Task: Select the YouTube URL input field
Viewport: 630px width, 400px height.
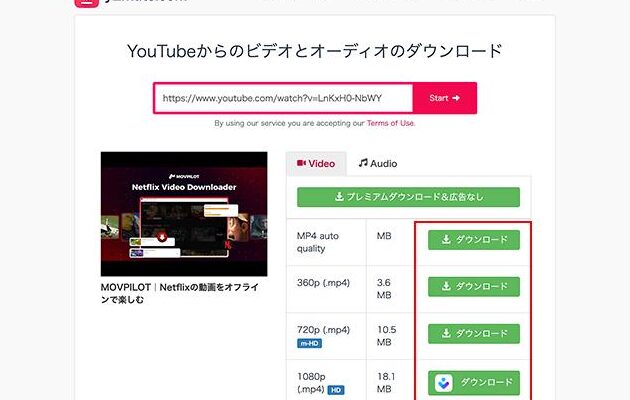Action: (284, 98)
